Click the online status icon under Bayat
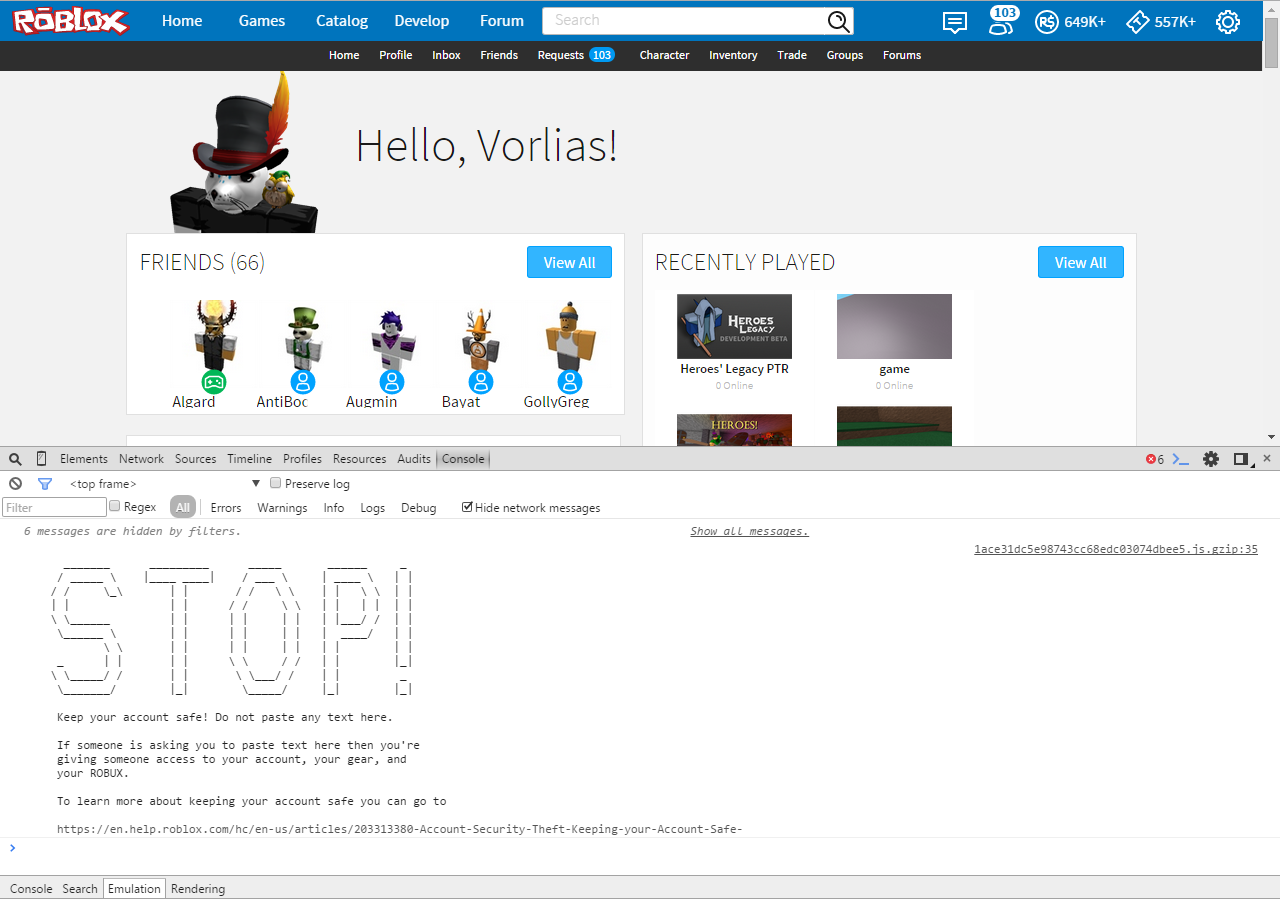Image resolution: width=1280 pixels, height=900 pixels. click(x=481, y=382)
